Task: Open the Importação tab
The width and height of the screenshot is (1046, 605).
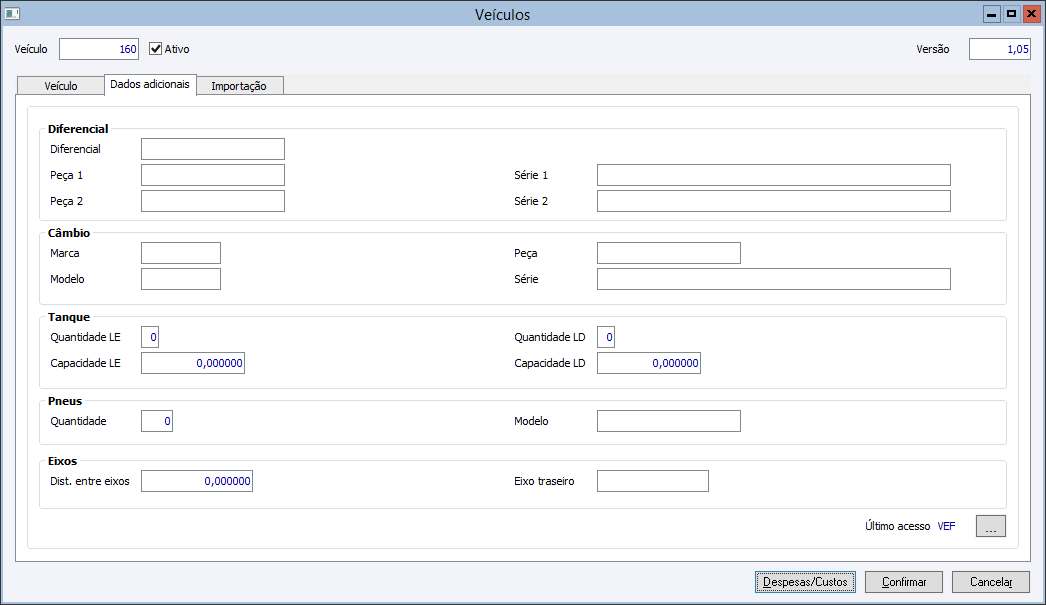Action: (239, 86)
